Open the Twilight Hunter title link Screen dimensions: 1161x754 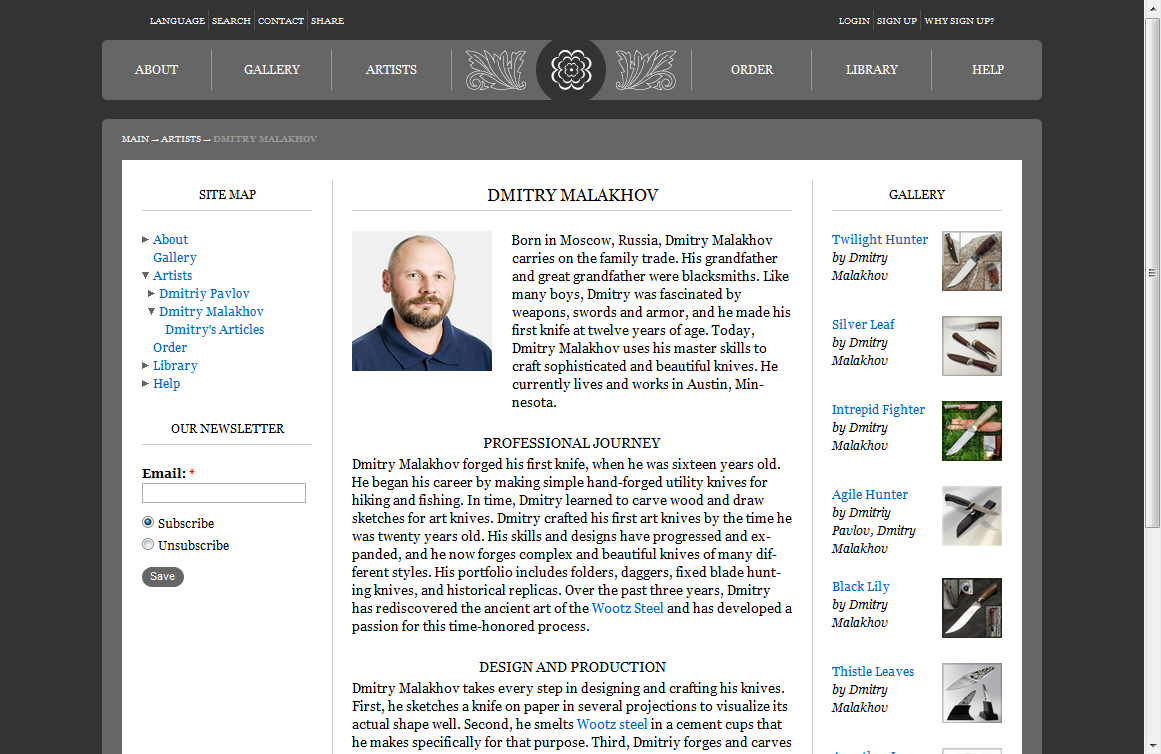[880, 239]
